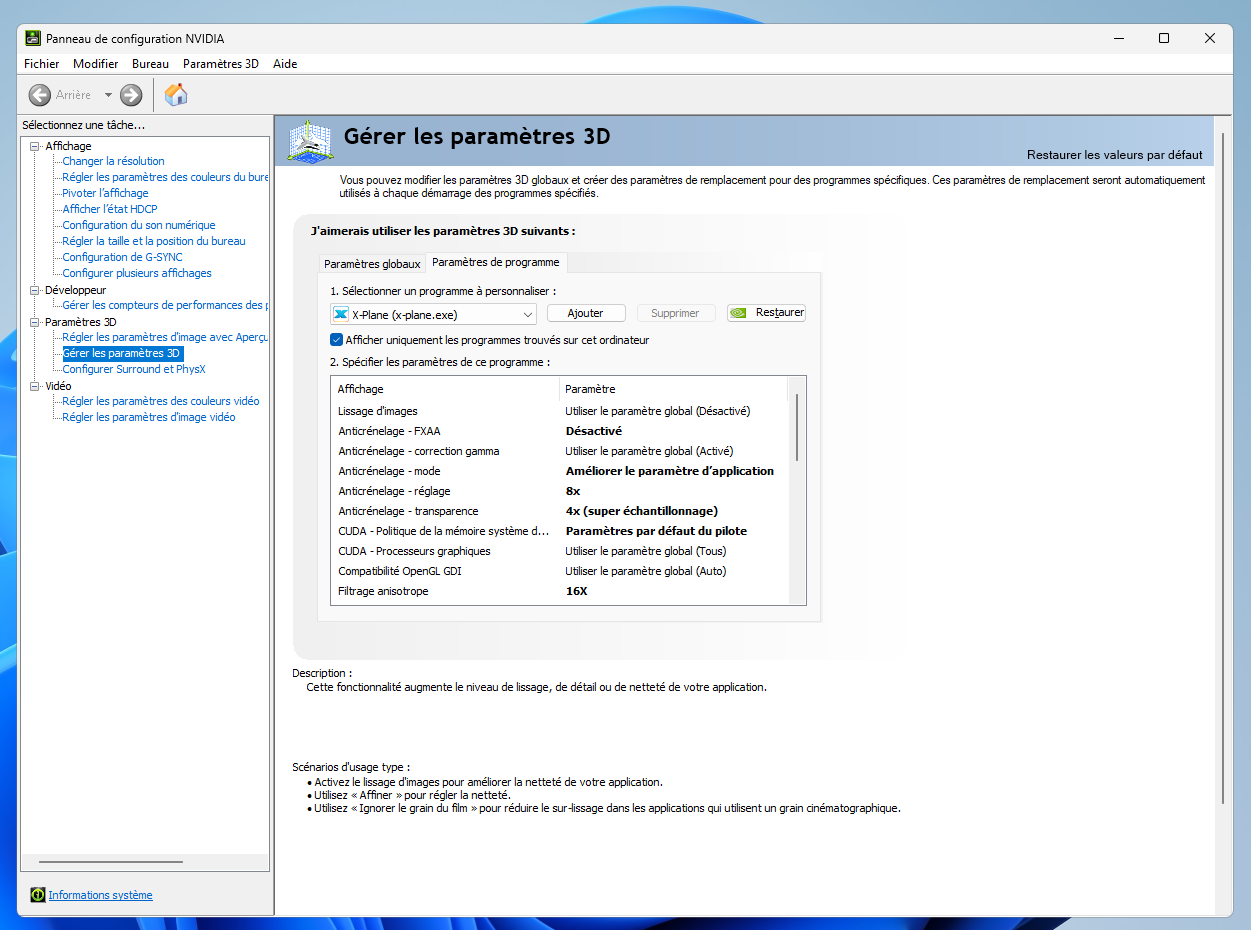Select the Lissage d'images setting row
The image size is (1251, 930).
[x=560, y=411]
